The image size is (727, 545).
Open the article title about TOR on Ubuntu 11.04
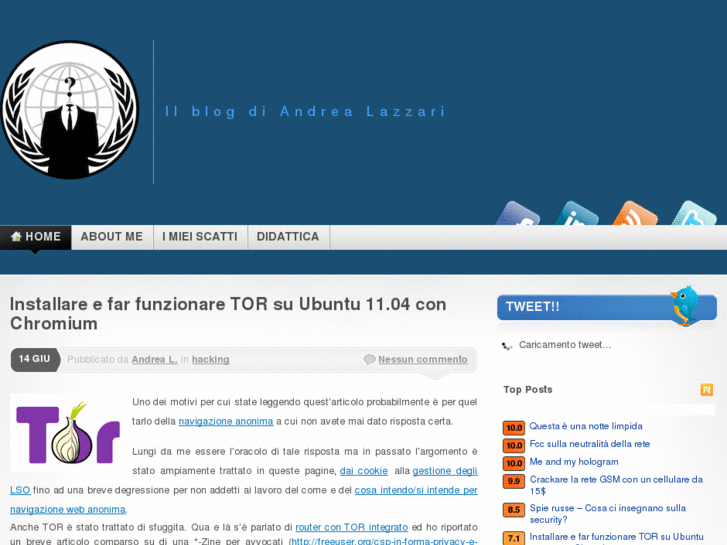[228, 314]
